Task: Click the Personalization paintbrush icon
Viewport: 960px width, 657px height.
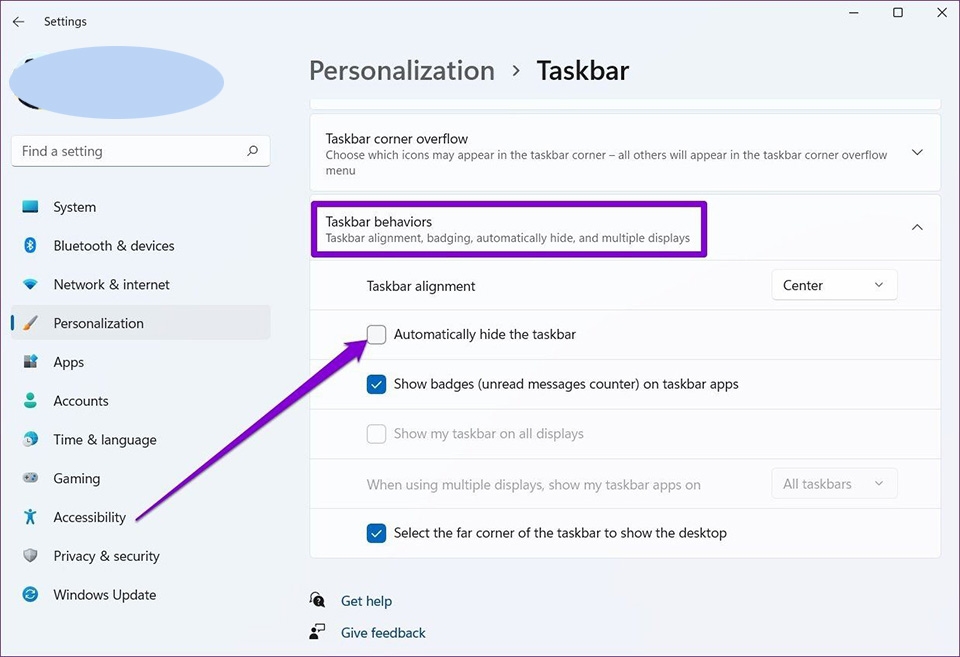Action: click(x=30, y=323)
